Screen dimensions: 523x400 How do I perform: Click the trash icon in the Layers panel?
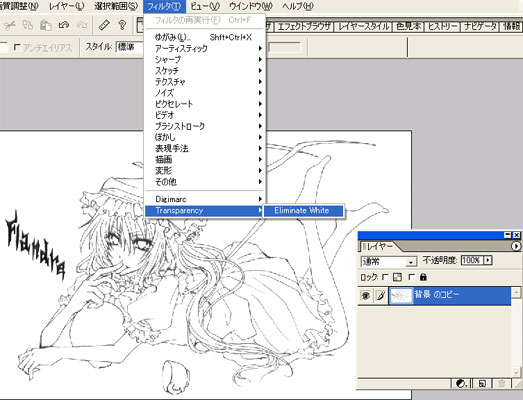pyautogui.click(x=502, y=383)
